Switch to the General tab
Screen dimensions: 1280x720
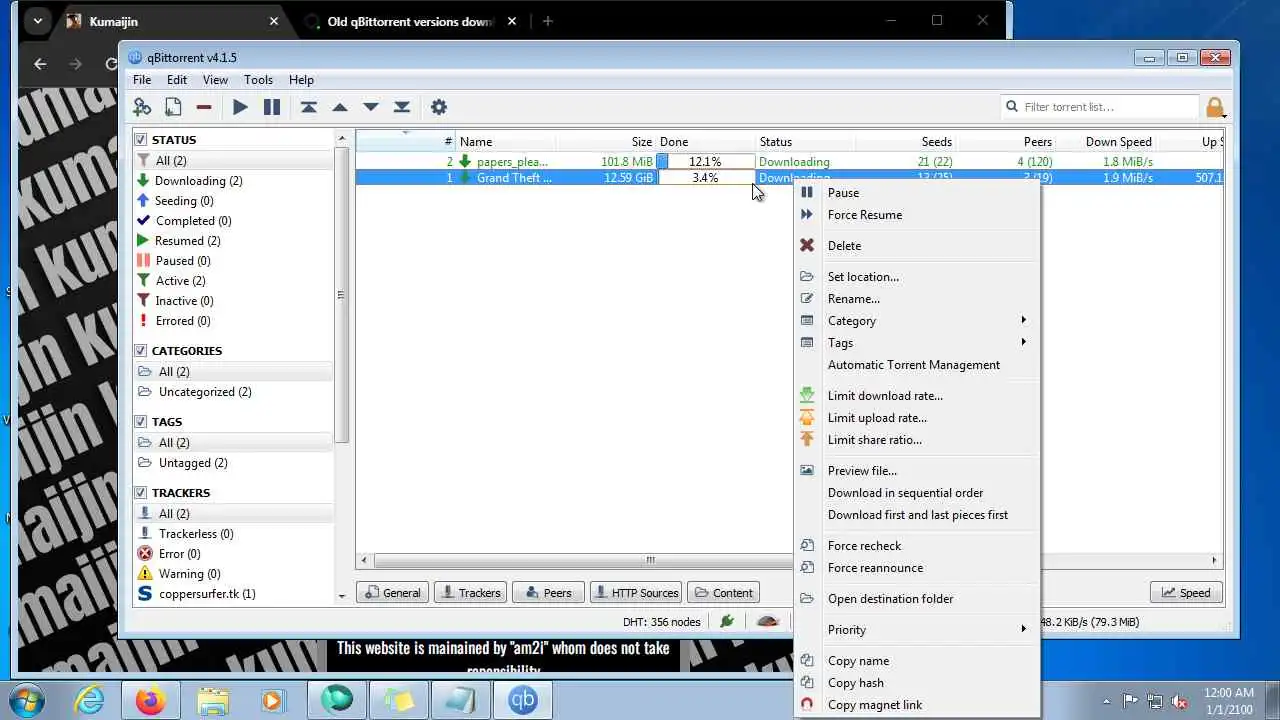tap(393, 593)
